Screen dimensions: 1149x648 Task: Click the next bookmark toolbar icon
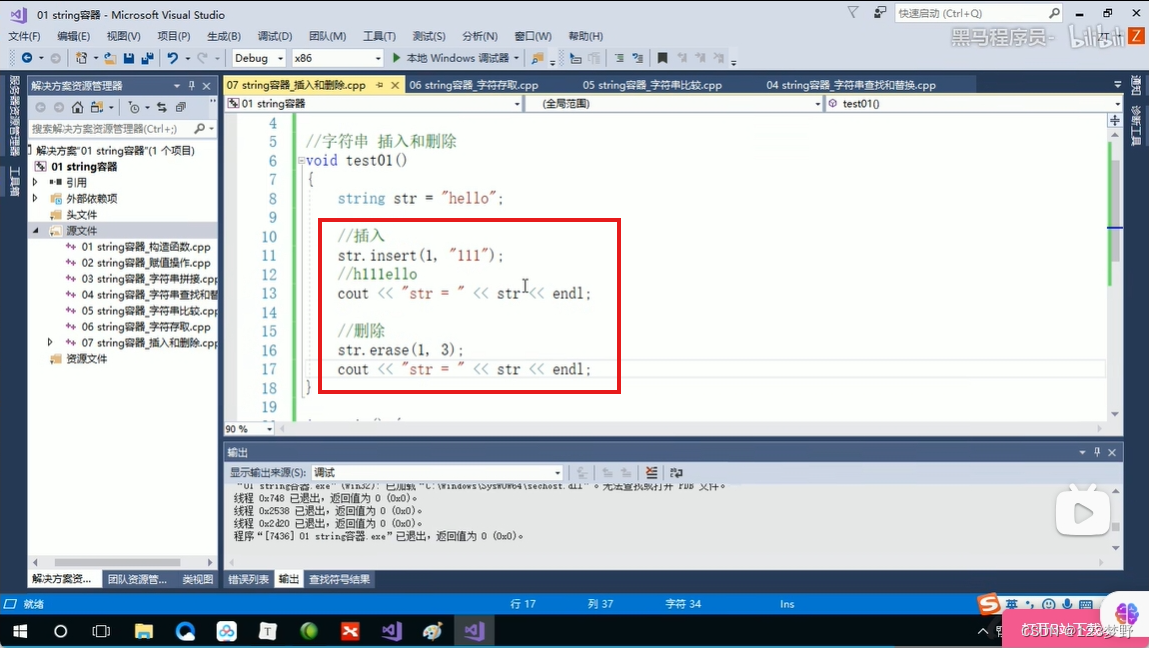coord(701,58)
